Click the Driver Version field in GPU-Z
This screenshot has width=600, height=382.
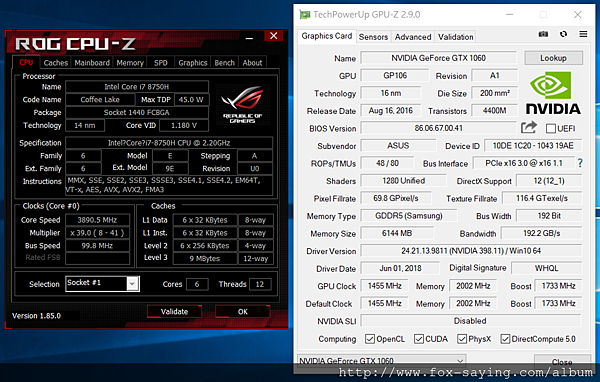471,251
